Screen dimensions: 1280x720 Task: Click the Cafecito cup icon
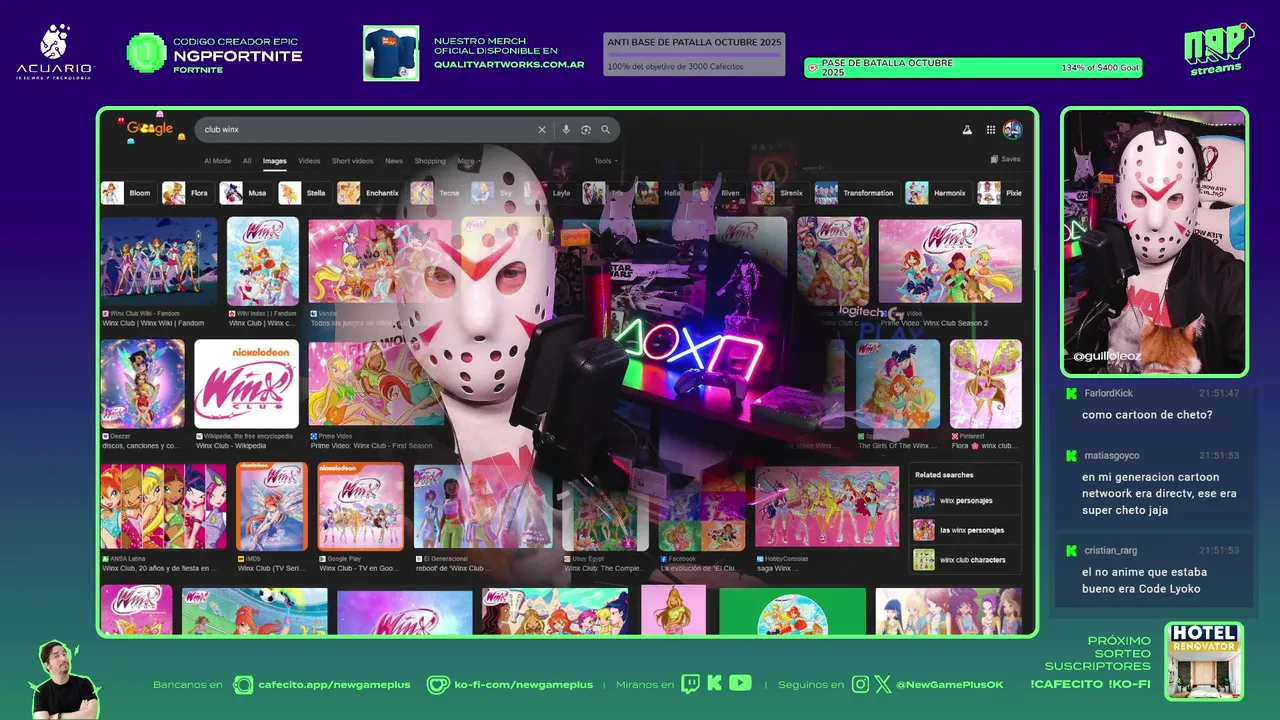coord(243,684)
